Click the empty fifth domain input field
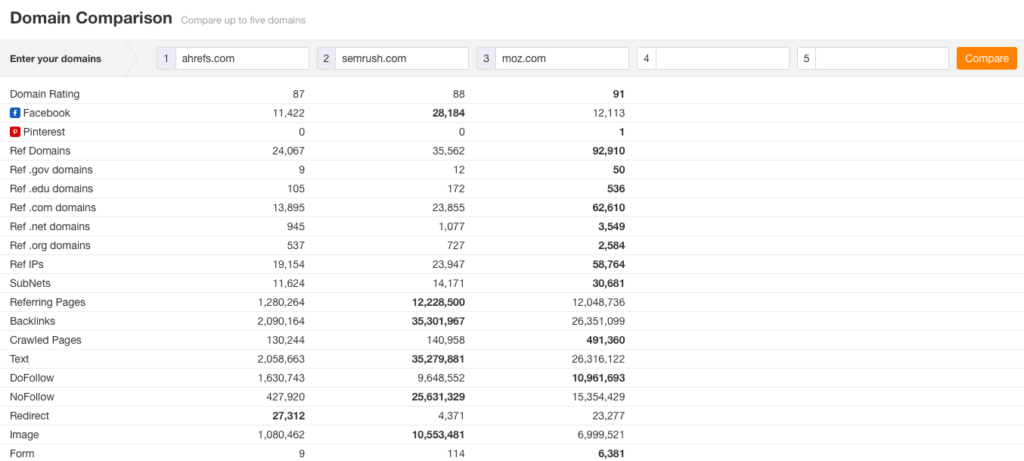The height and width of the screenshot is (461, 1024). point(882,58)
